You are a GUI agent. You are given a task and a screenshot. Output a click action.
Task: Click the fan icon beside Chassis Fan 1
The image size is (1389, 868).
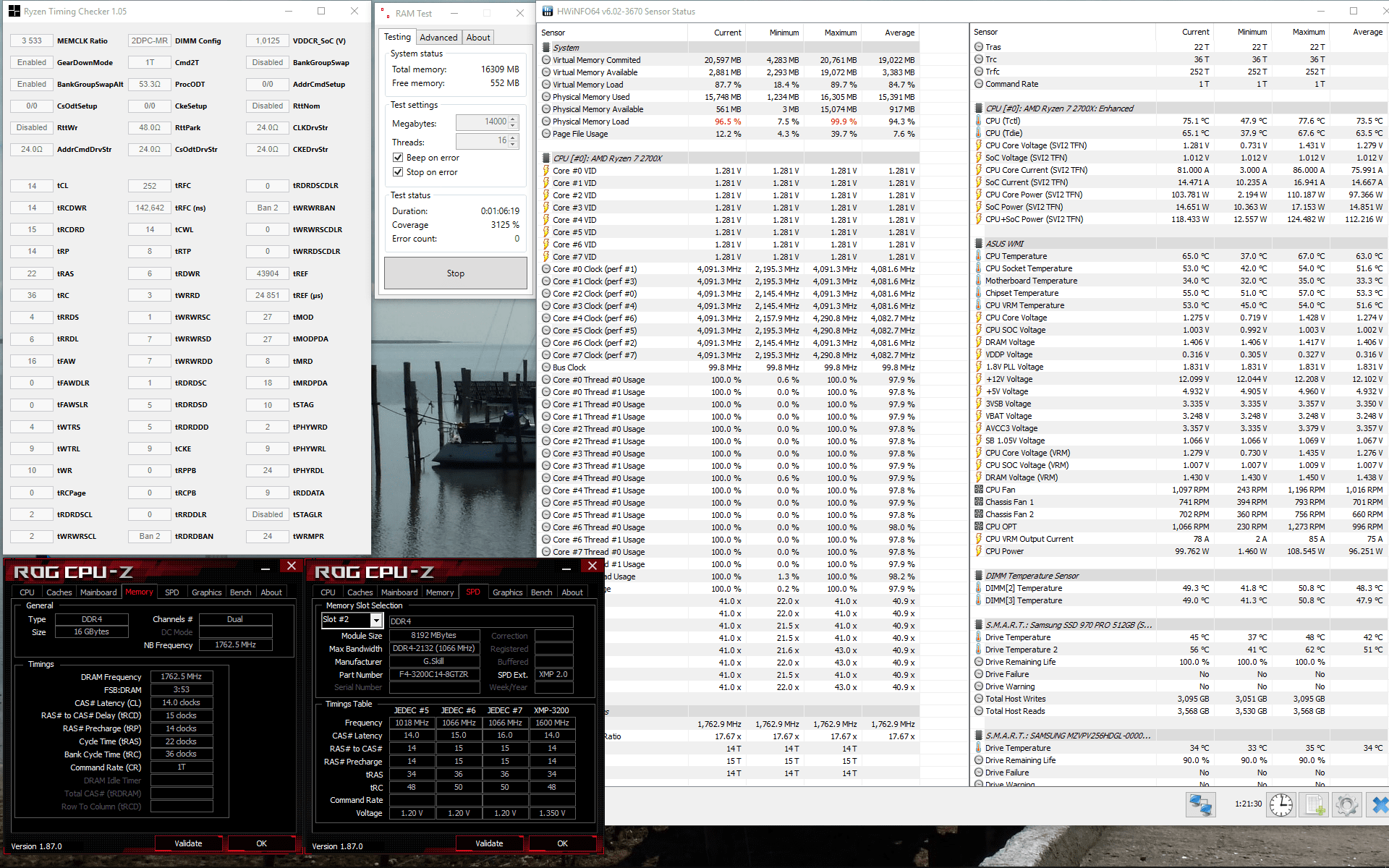pyautogui.click(x=979, y=502)
